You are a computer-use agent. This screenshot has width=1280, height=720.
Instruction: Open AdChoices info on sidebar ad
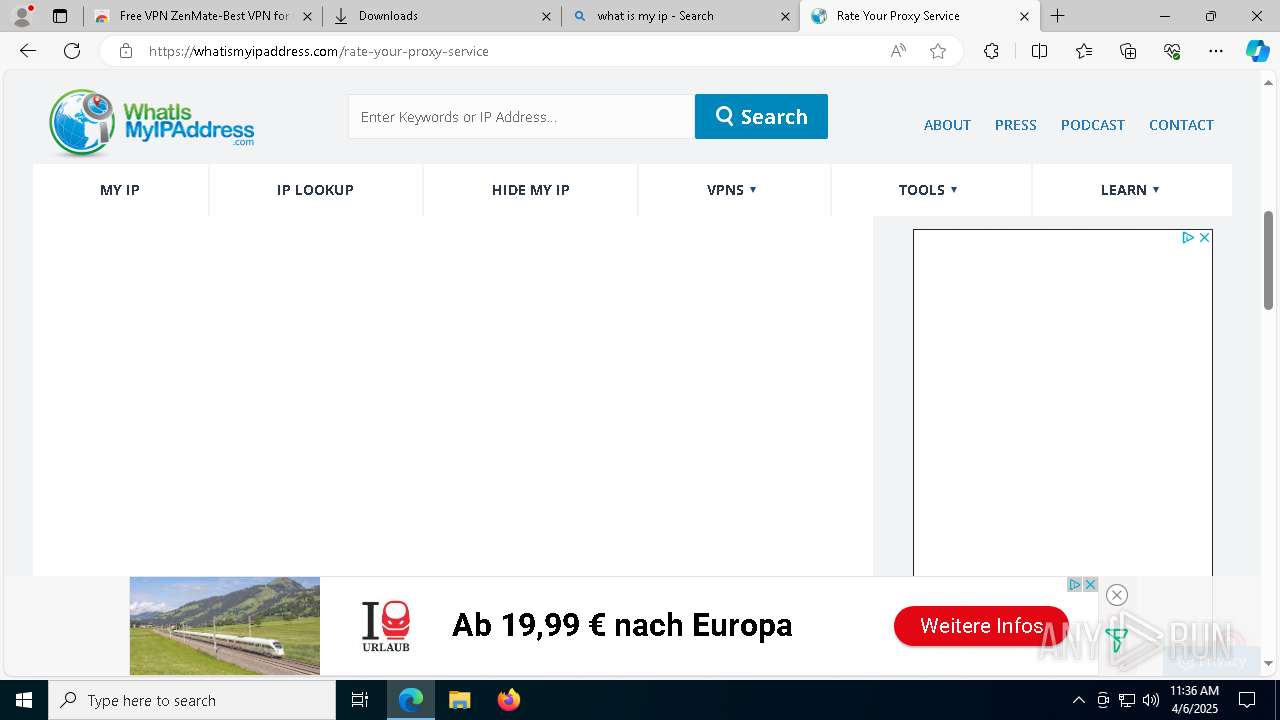click(x=1188, y=237)
